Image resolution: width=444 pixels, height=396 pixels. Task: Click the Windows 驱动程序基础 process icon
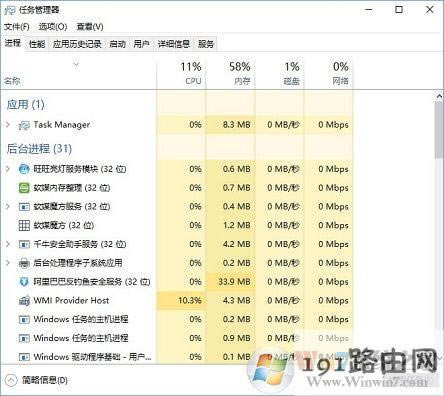pyautogui.click(x=24, y=357)
